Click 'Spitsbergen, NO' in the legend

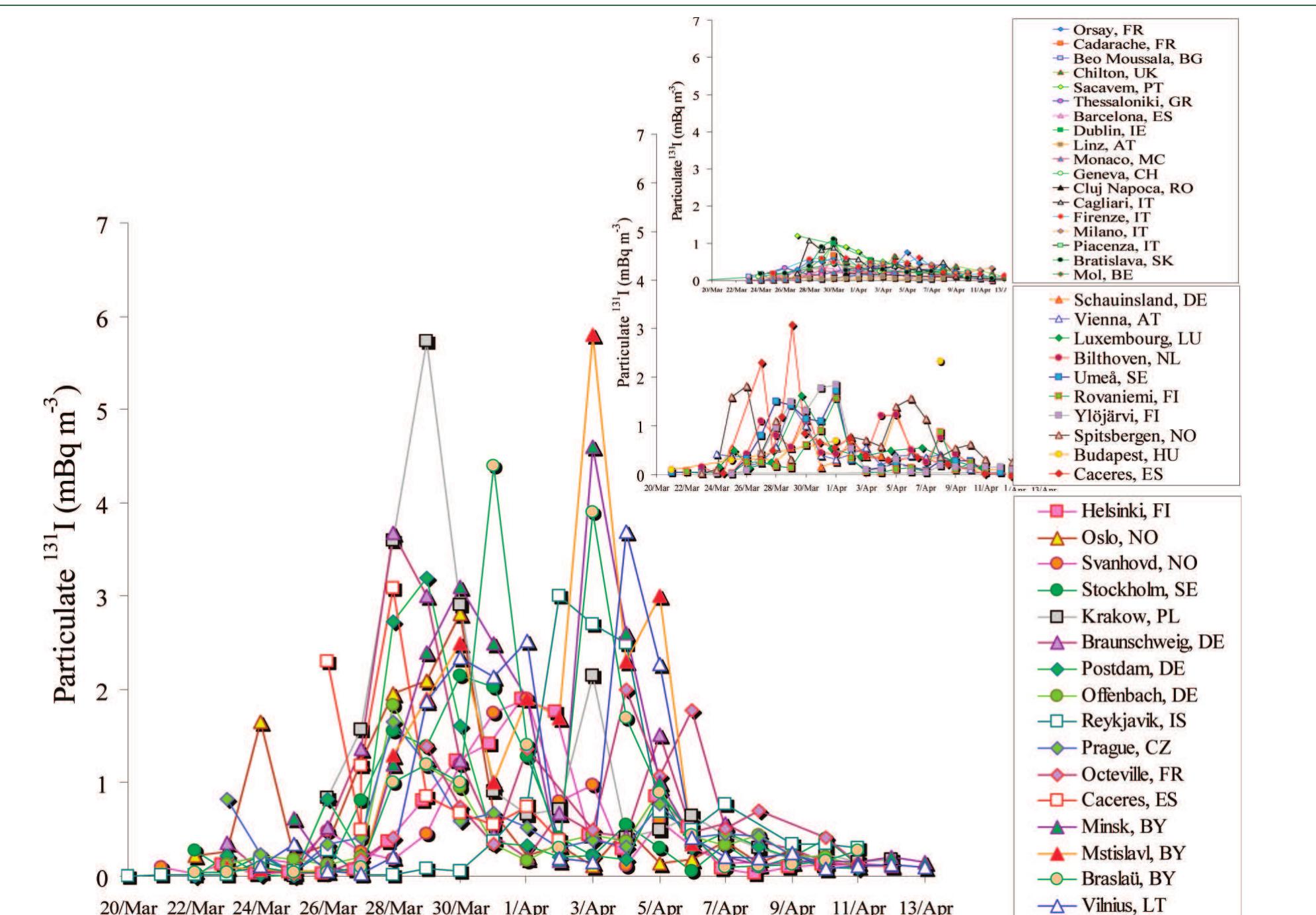pos(1123,435)
